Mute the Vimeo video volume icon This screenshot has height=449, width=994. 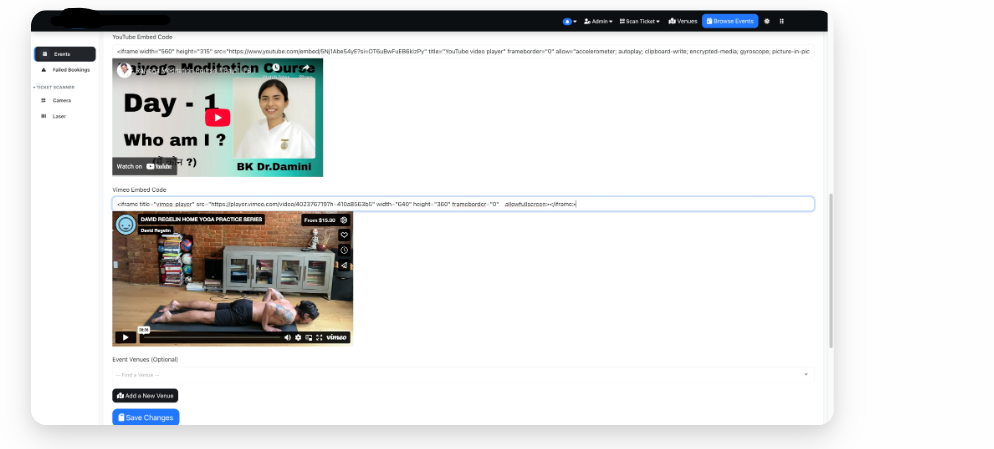click(x=287, y=338)
